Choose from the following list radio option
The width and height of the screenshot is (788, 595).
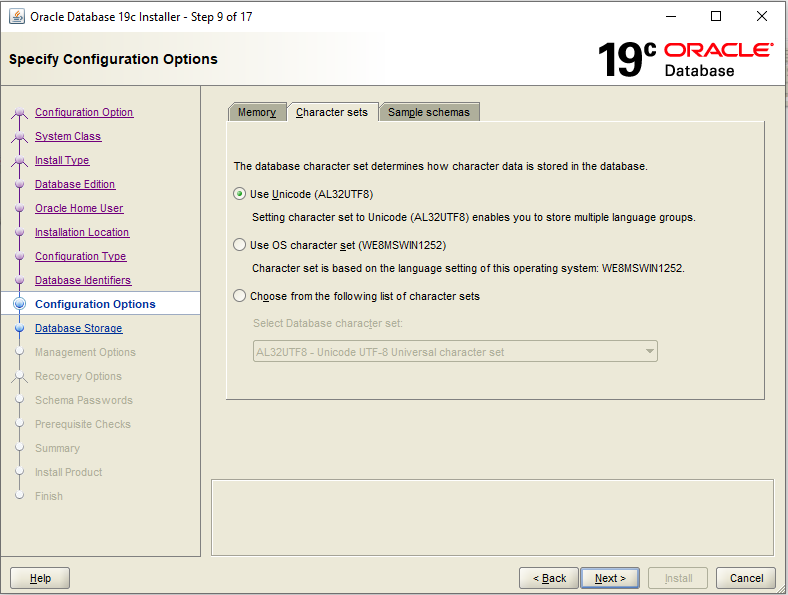point(239,296)
